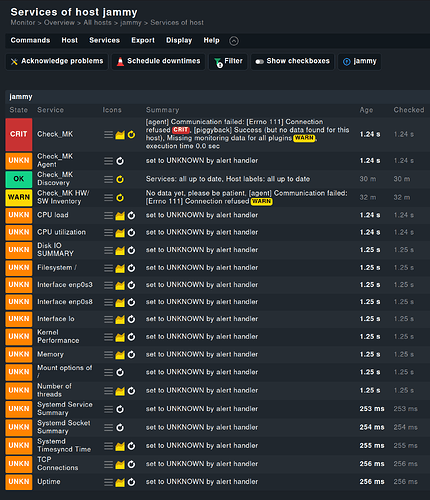Open the burger menu for Memory service
Image resolution: width=430 pixels, height=500 pixels.
pos(108,355)
